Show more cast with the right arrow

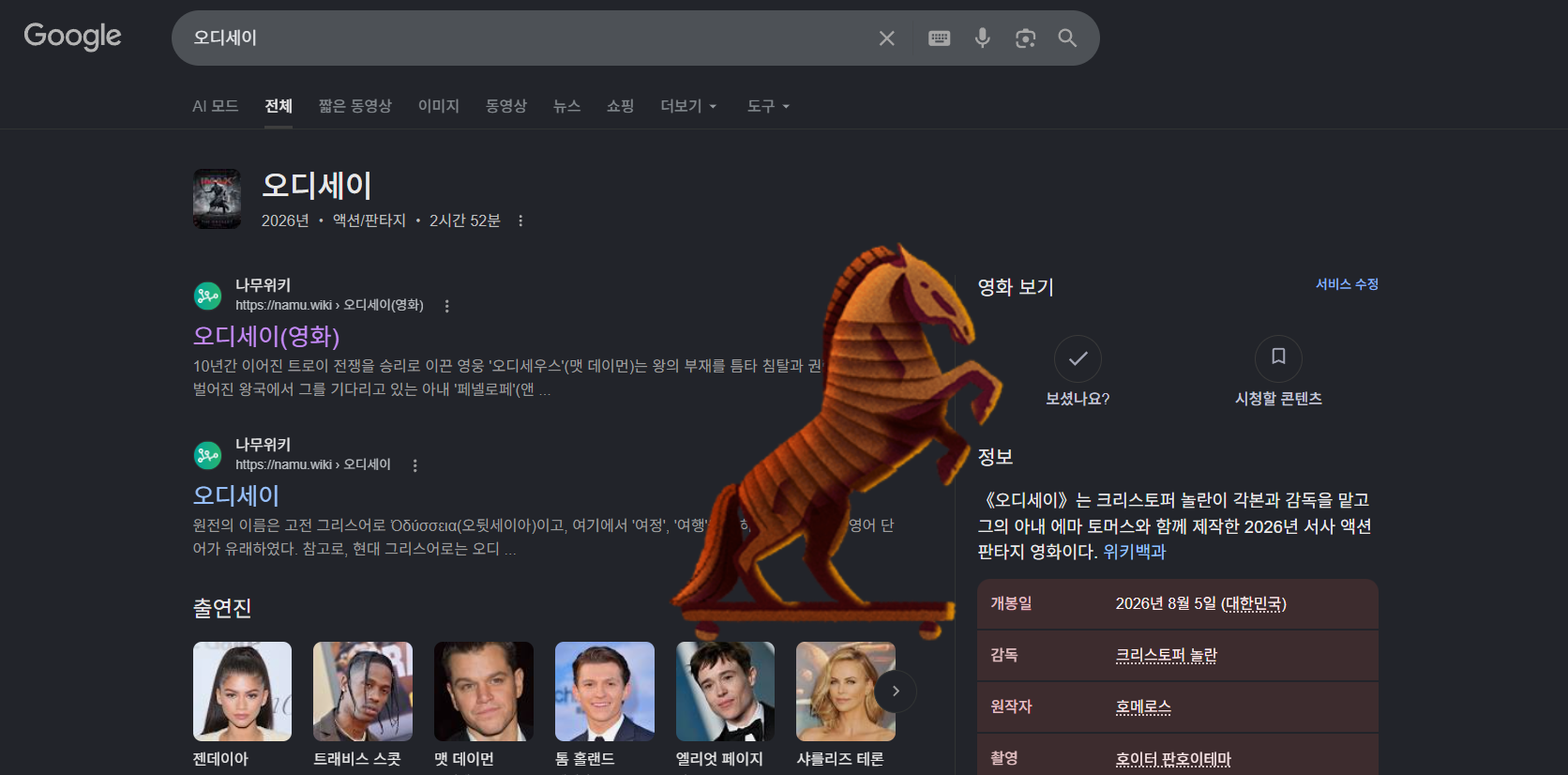896,691
